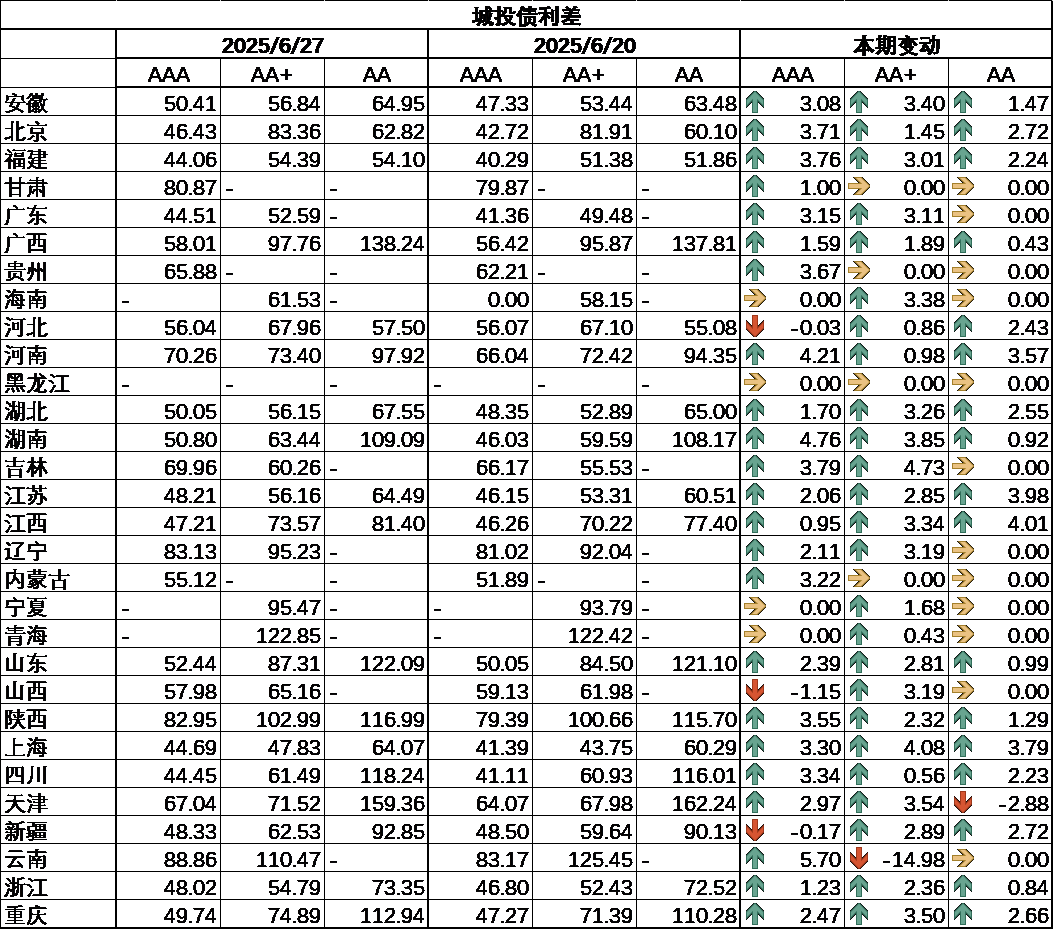Screen dimensions: 1054x930
Task: Click the red down arrow in 新疆 AAA change cell
Action: [x=755, y=831]
